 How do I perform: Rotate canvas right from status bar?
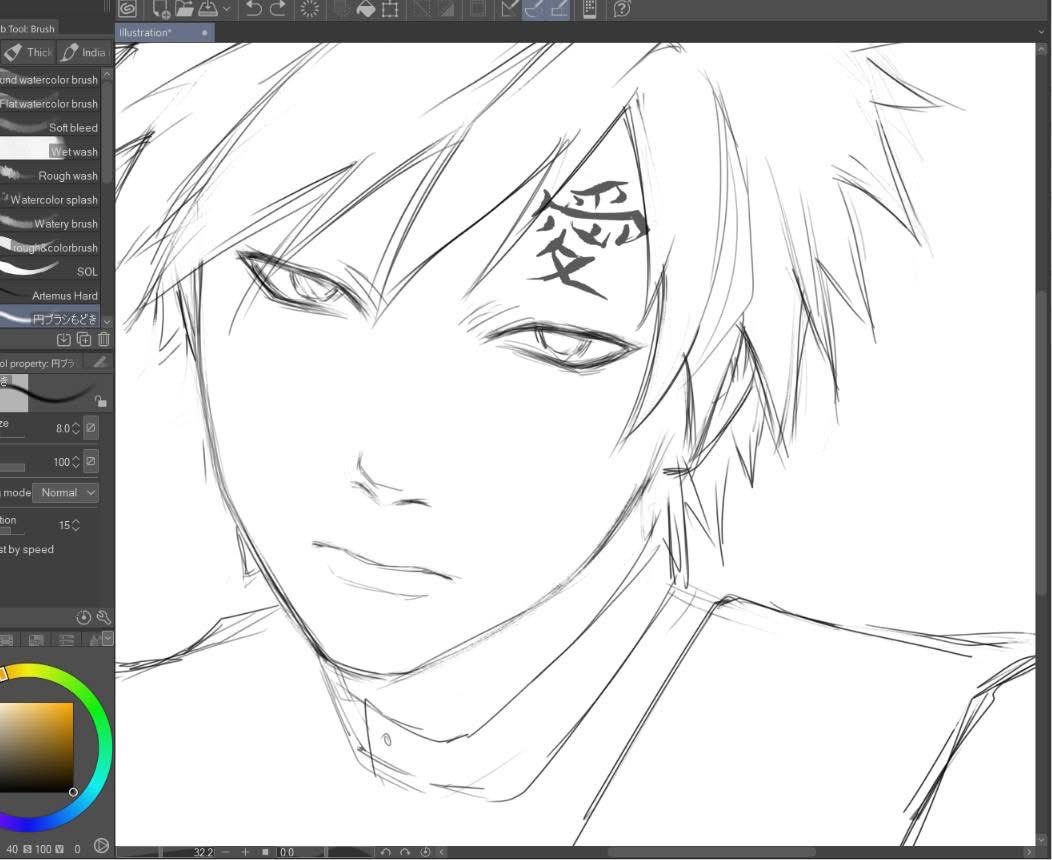(x=405, y=852)
